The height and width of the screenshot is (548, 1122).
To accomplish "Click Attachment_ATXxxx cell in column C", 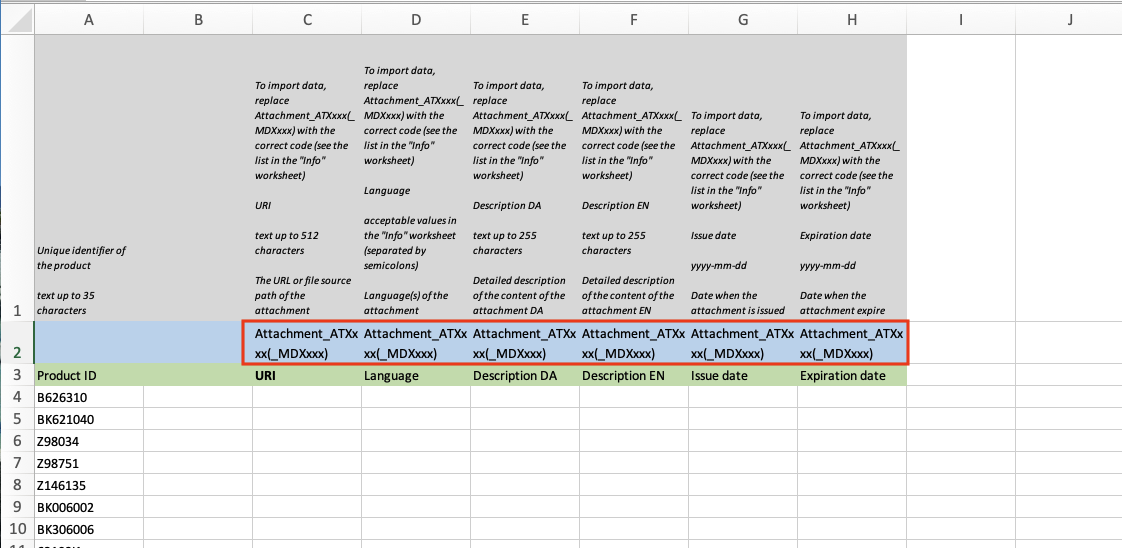I will tap(307, 343).
